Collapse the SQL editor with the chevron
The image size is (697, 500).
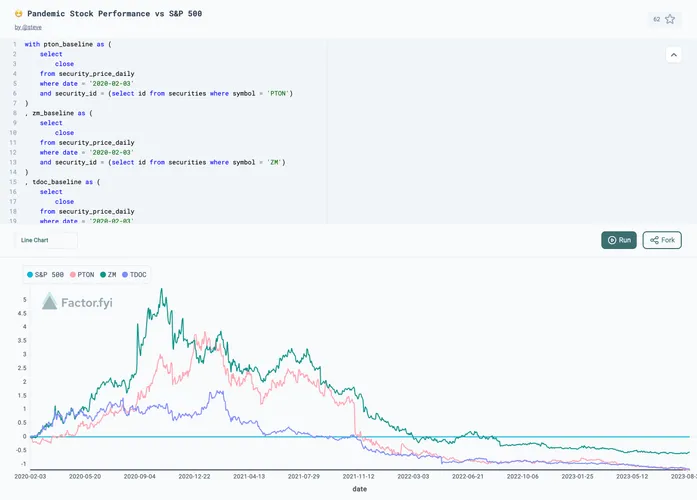point(674,56)
